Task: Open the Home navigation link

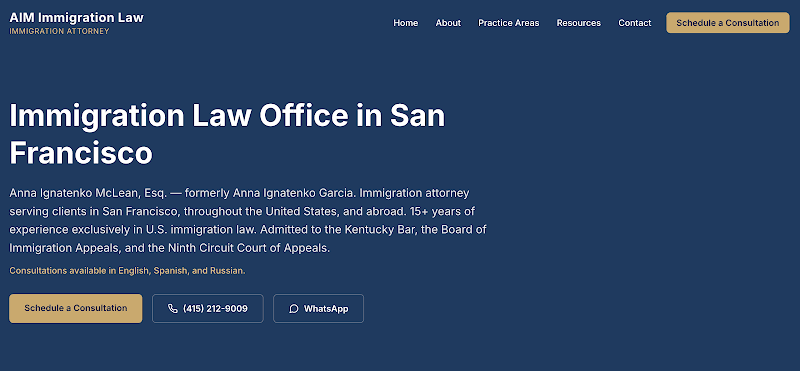Action: pyautogui.click(x=406, y=23)
